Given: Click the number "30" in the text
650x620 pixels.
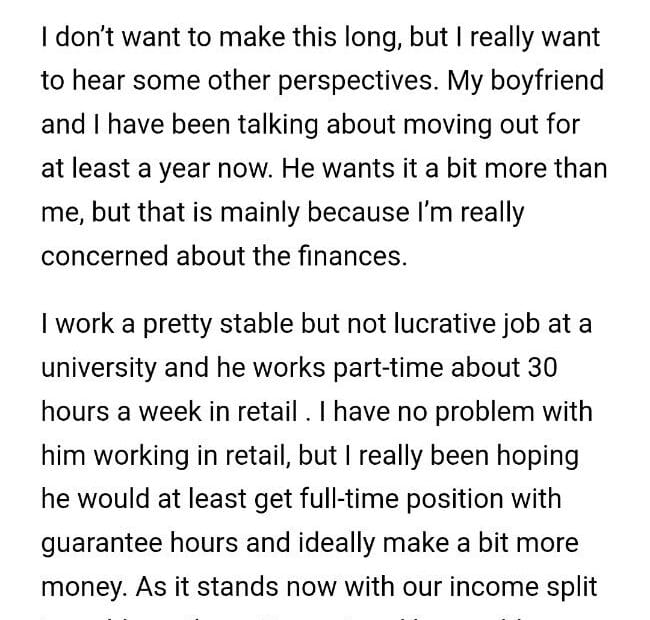Looking at the screenshot, I should point(538,366).
